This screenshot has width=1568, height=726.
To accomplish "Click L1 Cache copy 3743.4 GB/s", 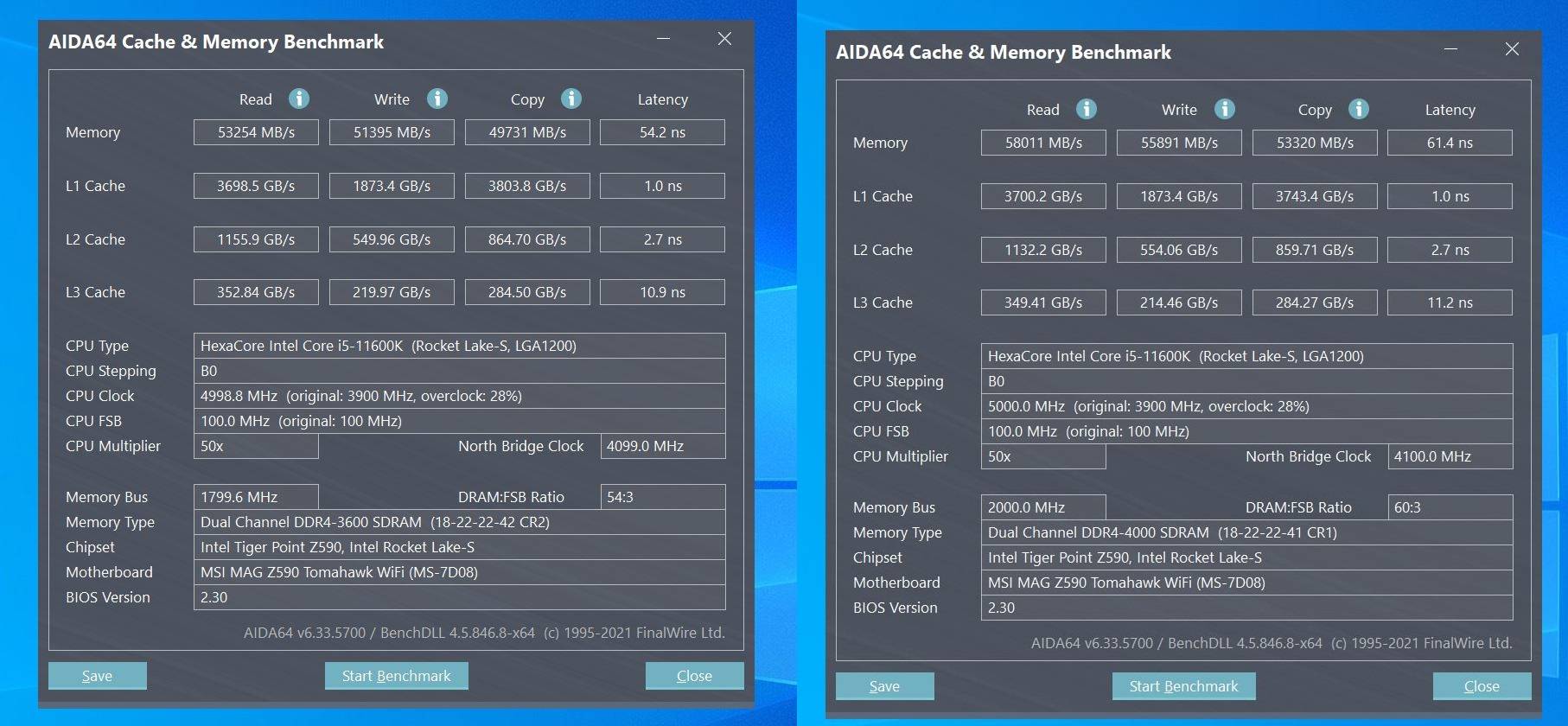I will pos(1315,196).
